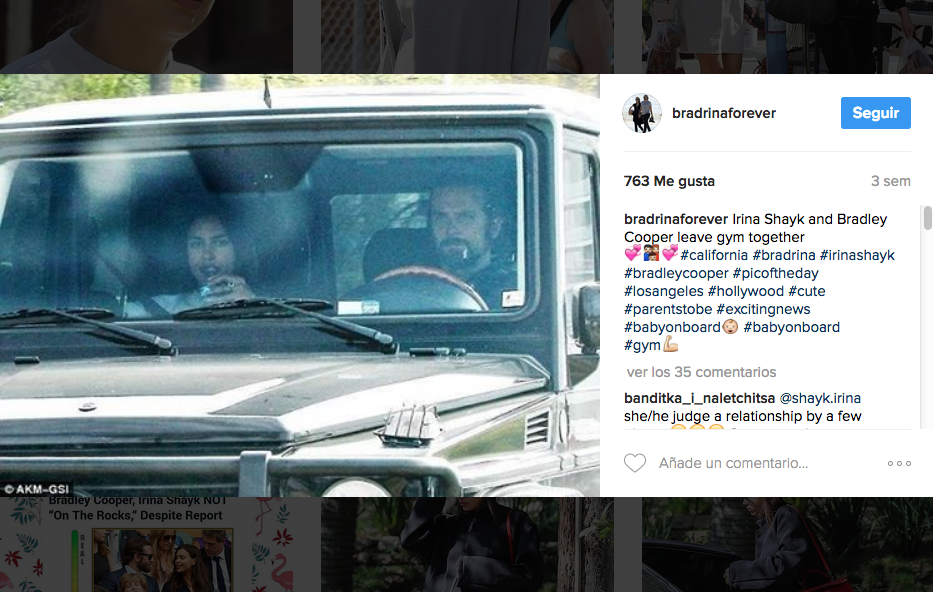Viewport: 933px width, 592px height.
Task: Open the bradrinaforever profile avatar
Action: [641, 113]
